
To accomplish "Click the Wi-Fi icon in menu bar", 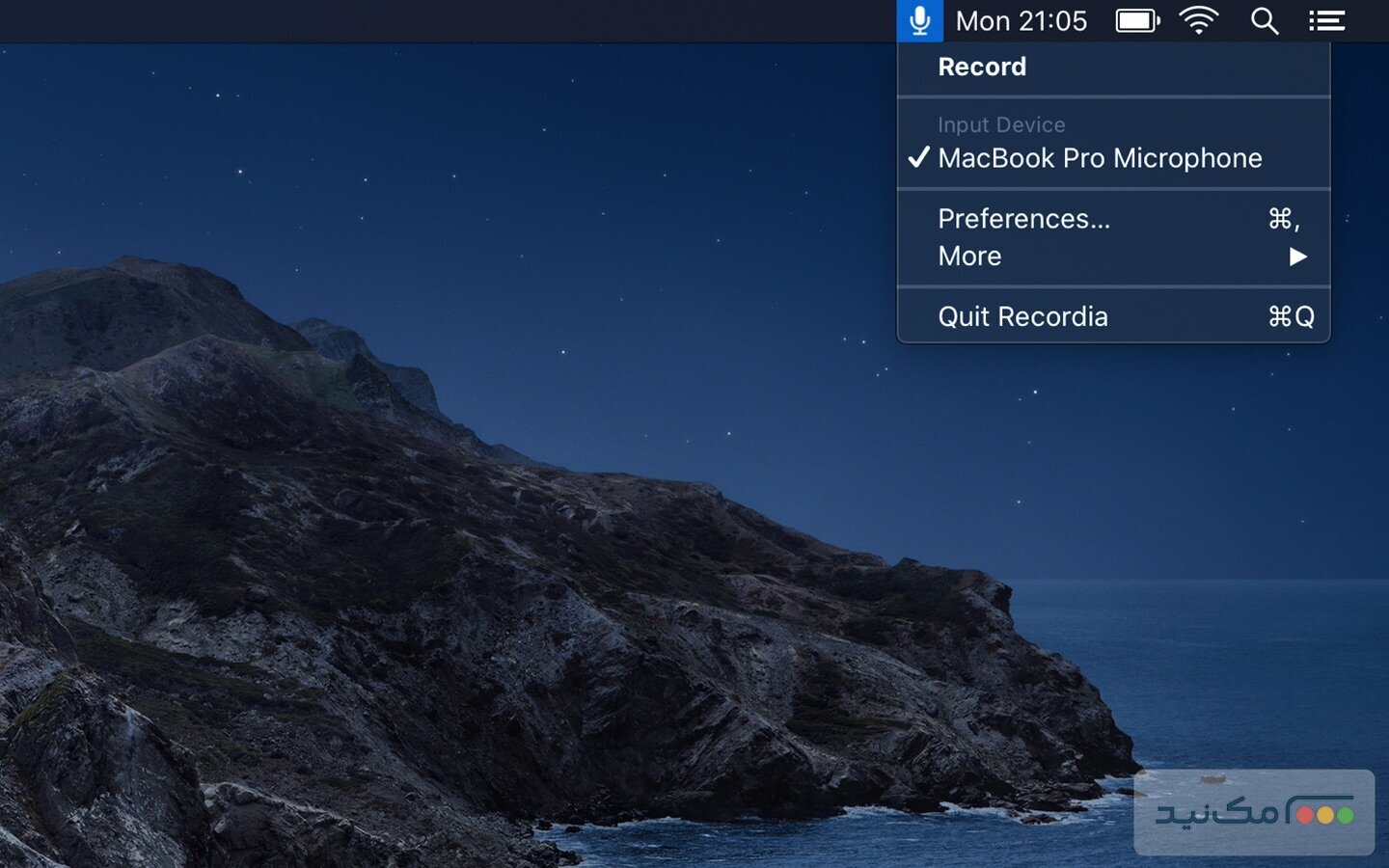I will pyautogui.click(x=1199, y=20).
